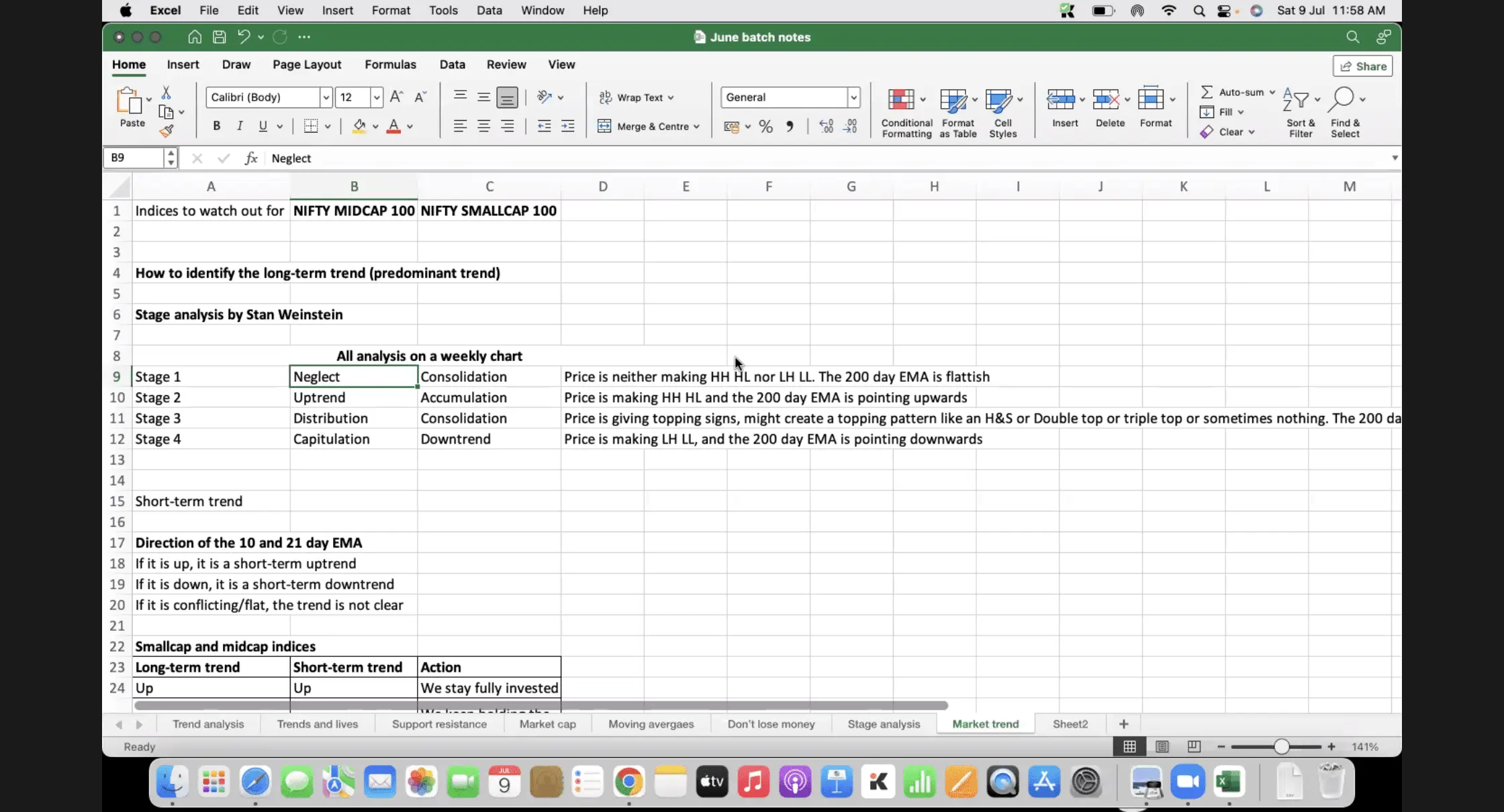
Task: Expand the General number format dropdown
Action: click(x=853, y=97)
